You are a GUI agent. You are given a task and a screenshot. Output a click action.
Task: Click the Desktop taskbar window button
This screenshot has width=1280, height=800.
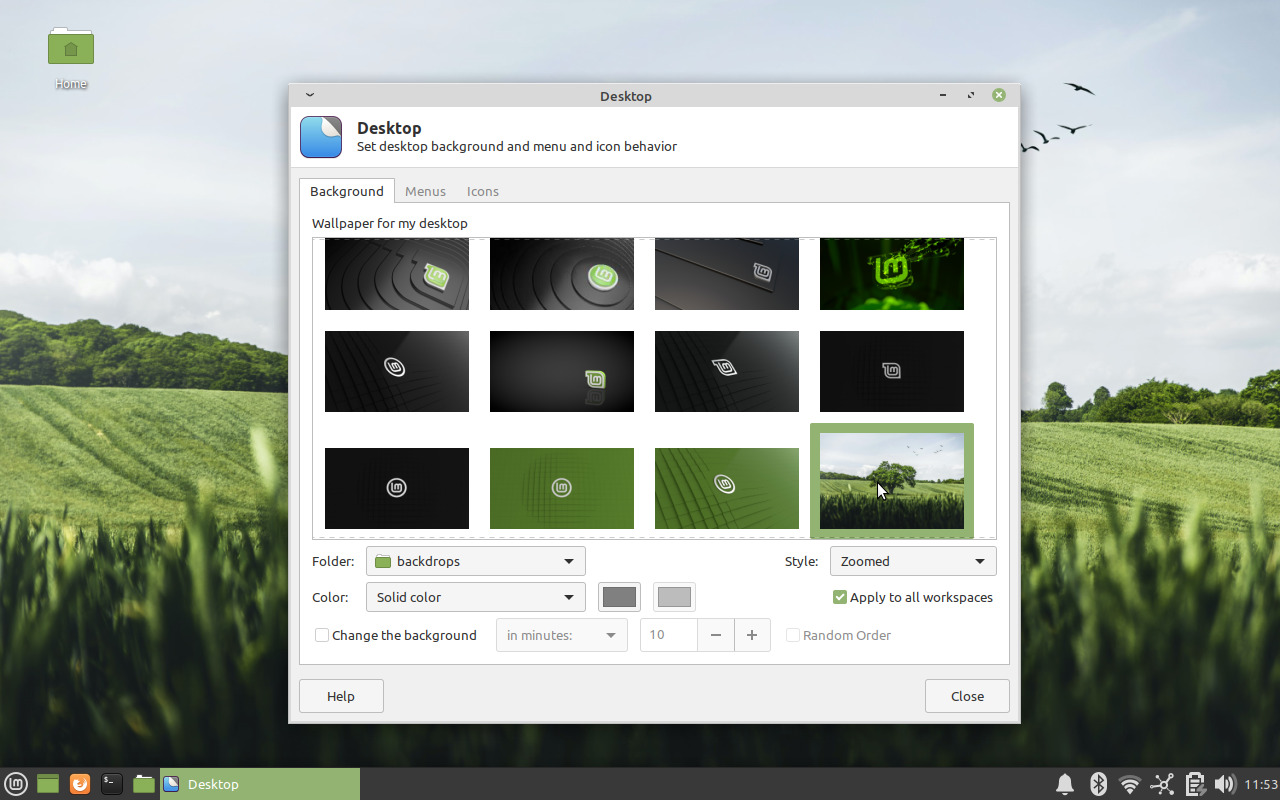tap(260, 784)
